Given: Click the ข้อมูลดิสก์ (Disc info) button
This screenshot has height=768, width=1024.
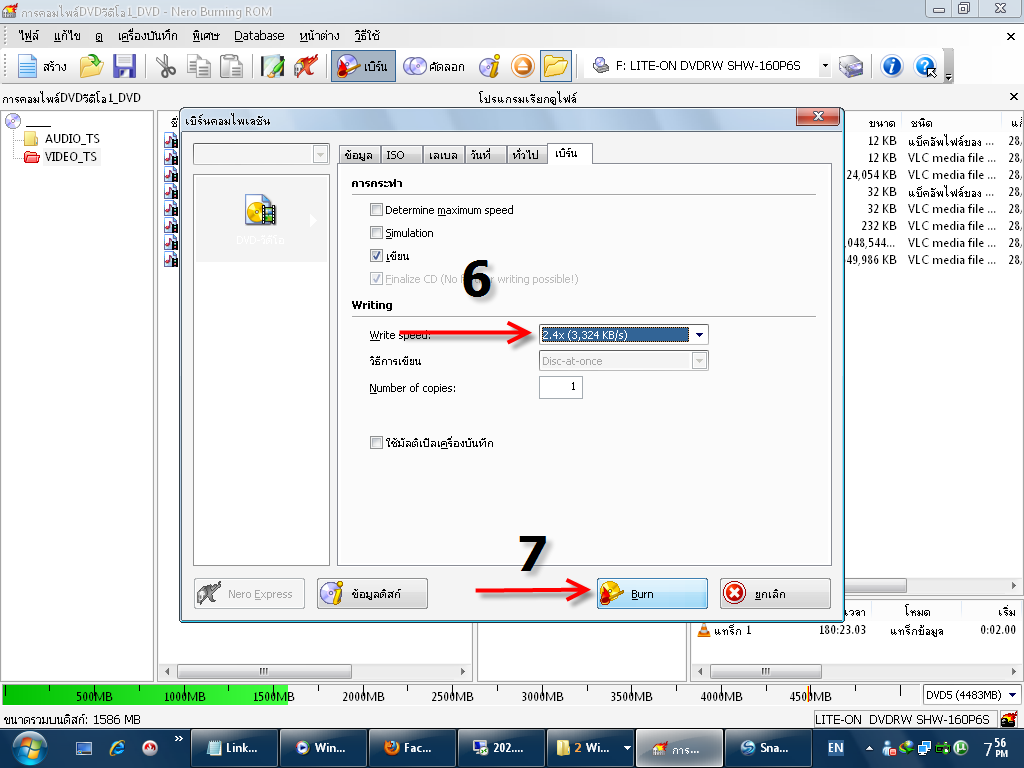Looking at the screenshot, I should [372, 594].
